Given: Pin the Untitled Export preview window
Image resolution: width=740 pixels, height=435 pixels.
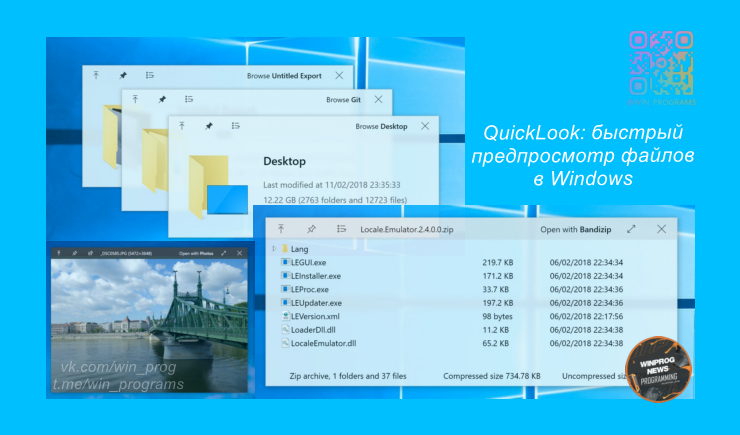Looking at the screenshot, I should pyautogui.click(x=122, y=75).
